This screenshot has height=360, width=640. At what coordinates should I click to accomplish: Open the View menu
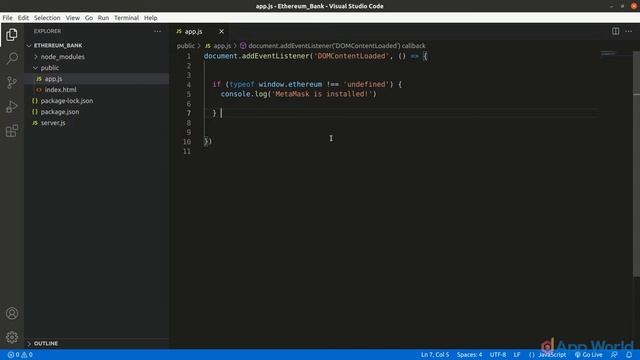(x=73, y=18)
